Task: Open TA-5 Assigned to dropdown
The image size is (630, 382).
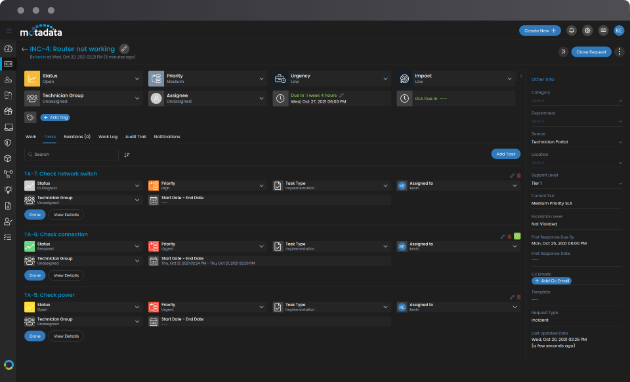Action: [458, 307]
